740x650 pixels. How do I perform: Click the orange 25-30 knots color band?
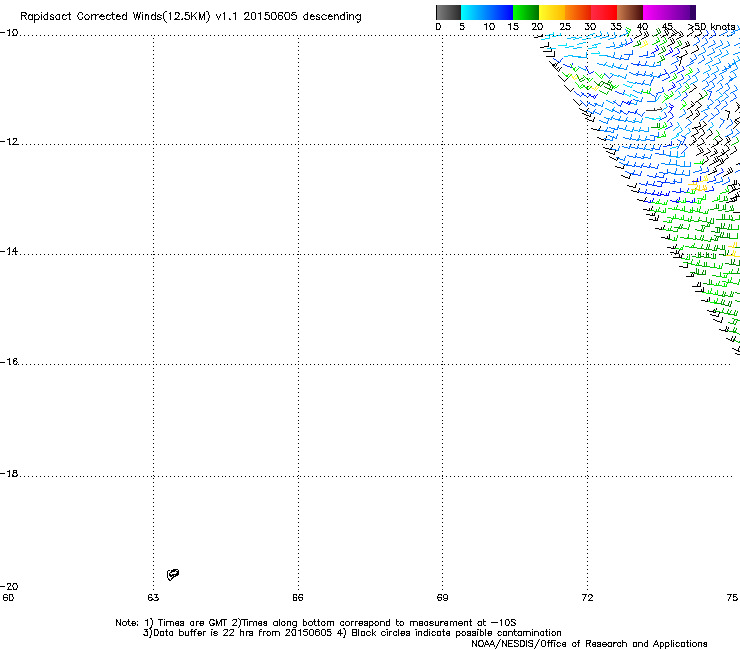pos(578,12)
